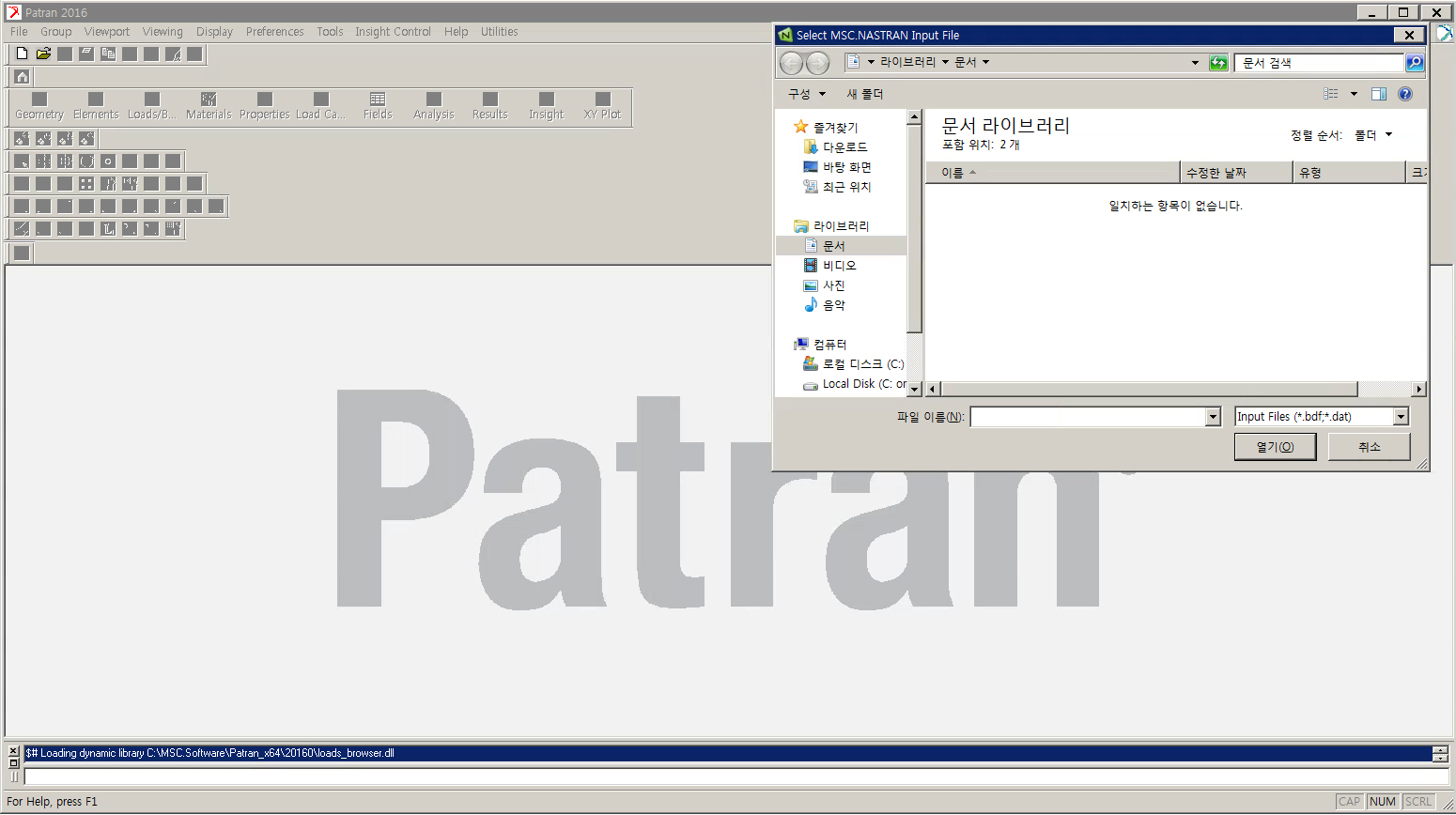Open the Analysis application tool
This screenshot has height=815, width=1456.
[x=434, y=106]
